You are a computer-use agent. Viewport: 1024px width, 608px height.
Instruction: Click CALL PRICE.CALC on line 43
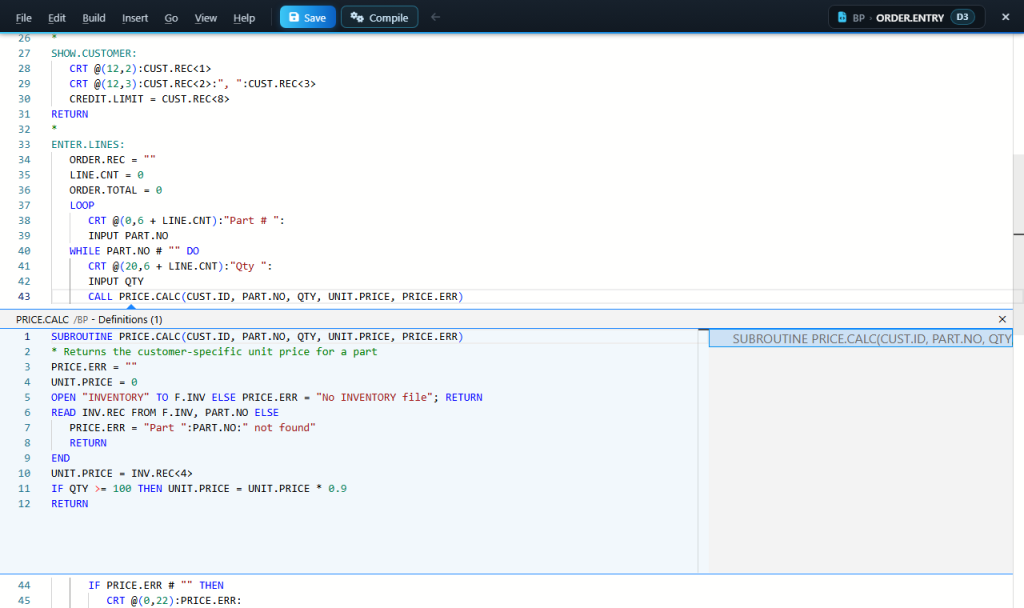(276, 296)
